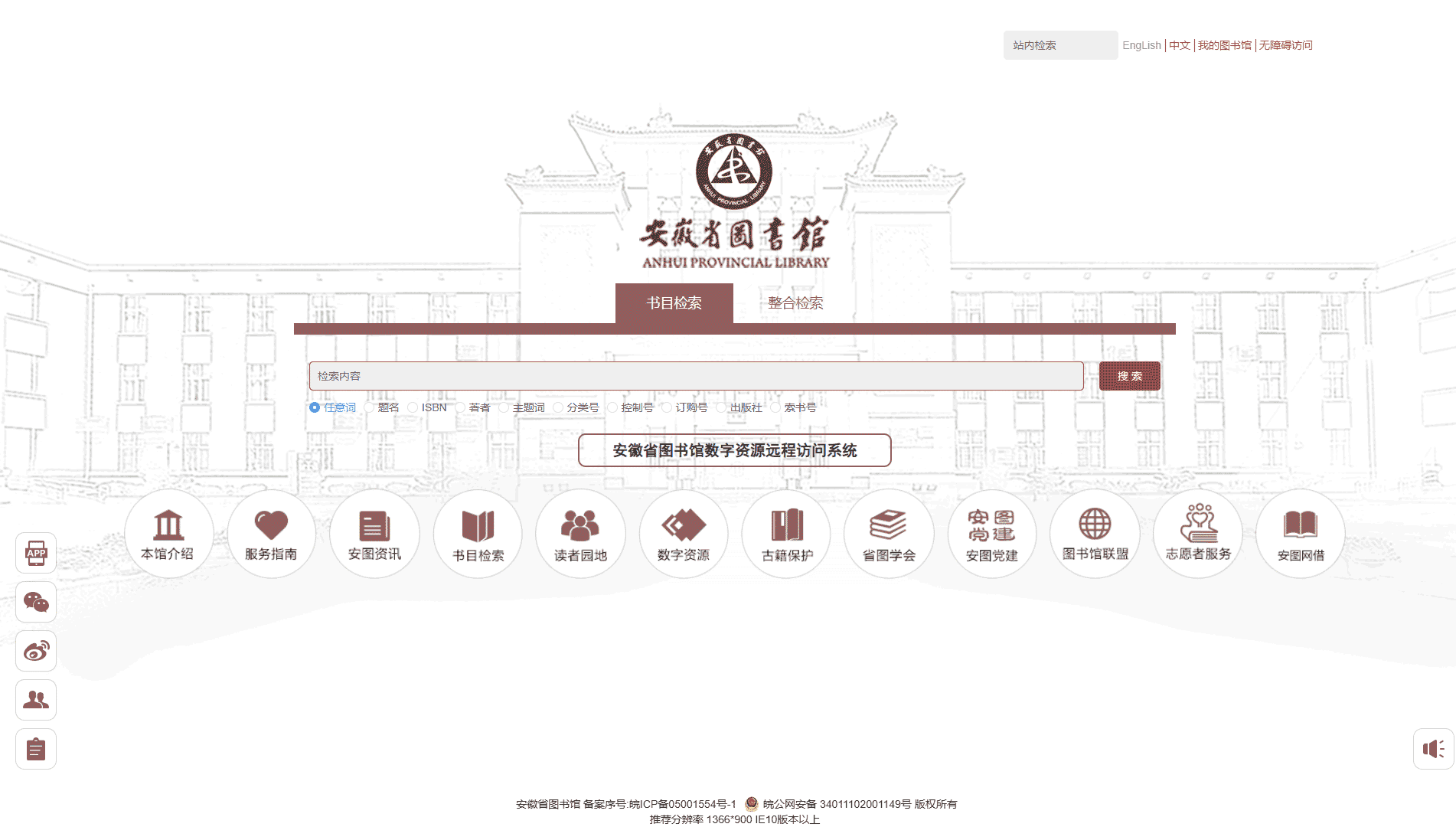
Task: Open the 读者园地 people icon
Action: [580, 534]
